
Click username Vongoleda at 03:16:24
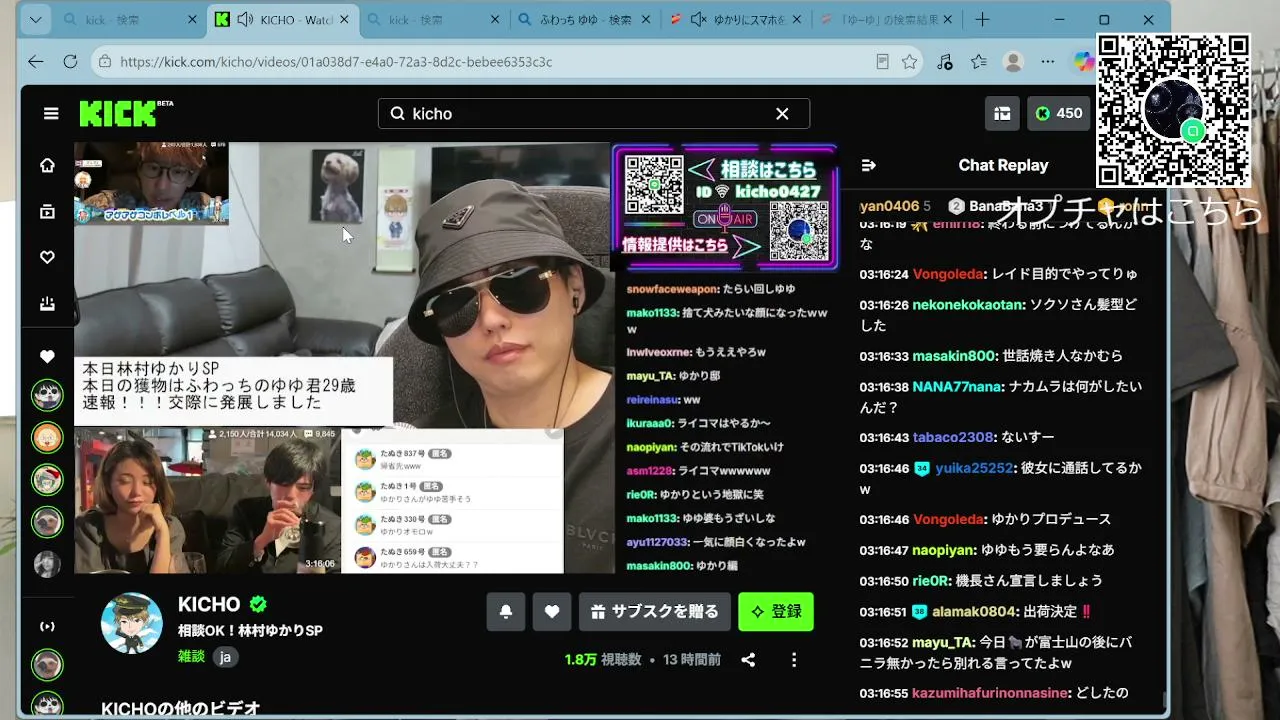tap(948, 274)
